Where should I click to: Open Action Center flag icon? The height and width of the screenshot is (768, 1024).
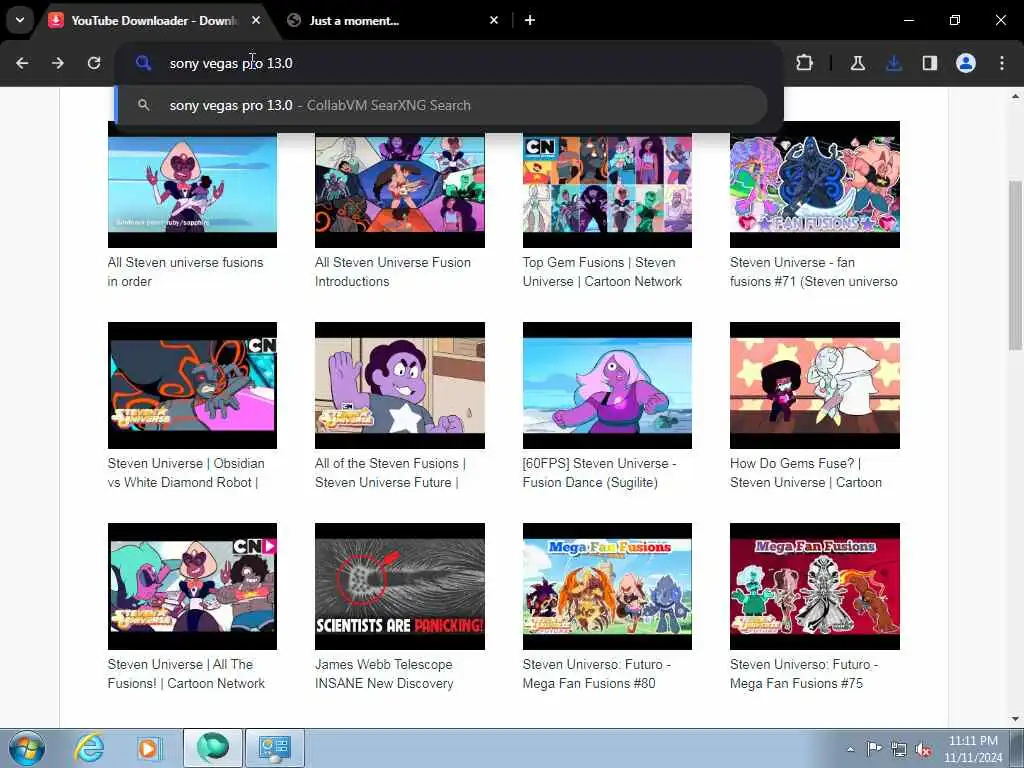click(873, 748)
